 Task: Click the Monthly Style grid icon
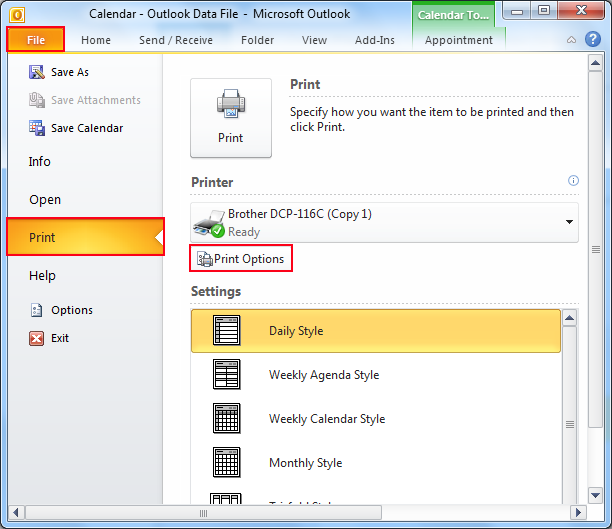pos(226,463)
